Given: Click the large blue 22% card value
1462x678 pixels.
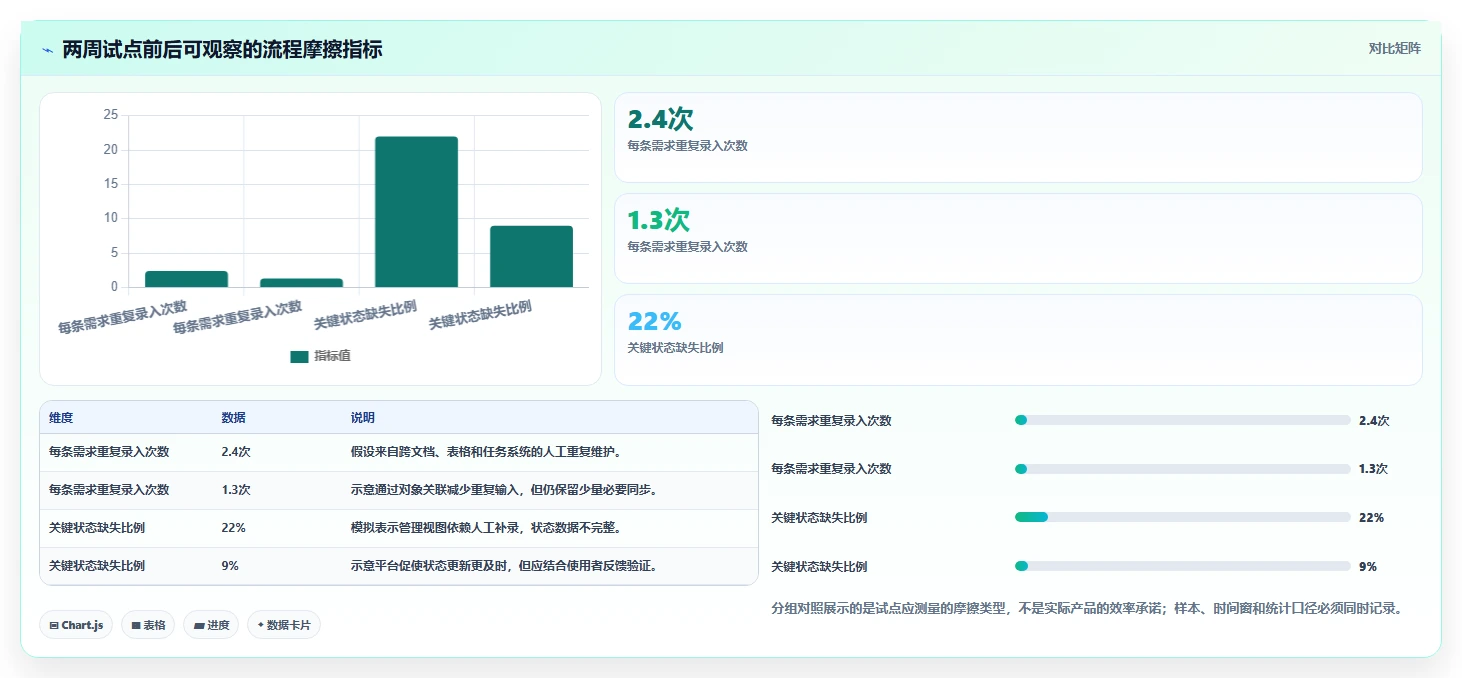Looking at the screenshot, I should click(654, 322).
